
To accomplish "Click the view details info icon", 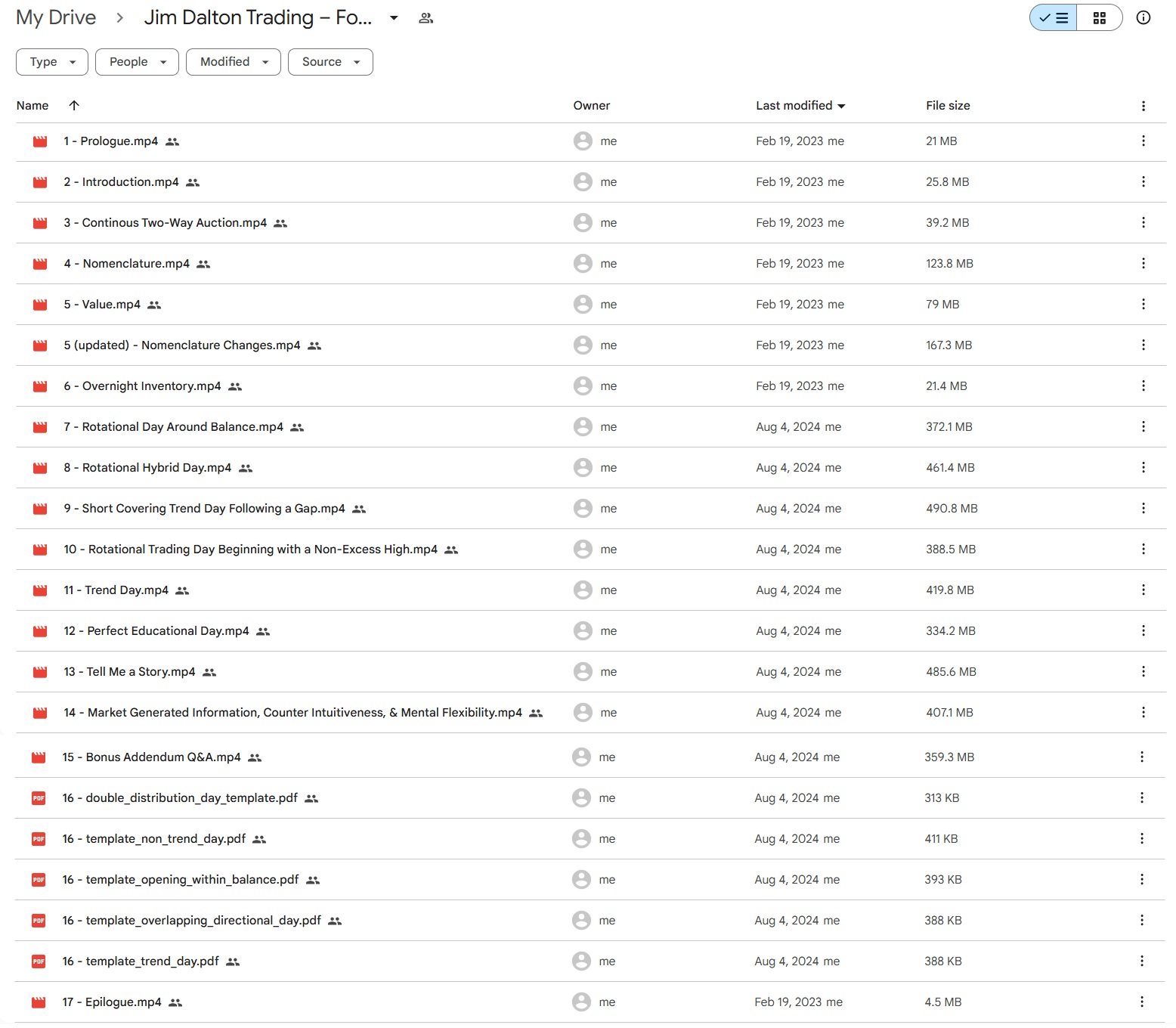I will point(1143,18).
